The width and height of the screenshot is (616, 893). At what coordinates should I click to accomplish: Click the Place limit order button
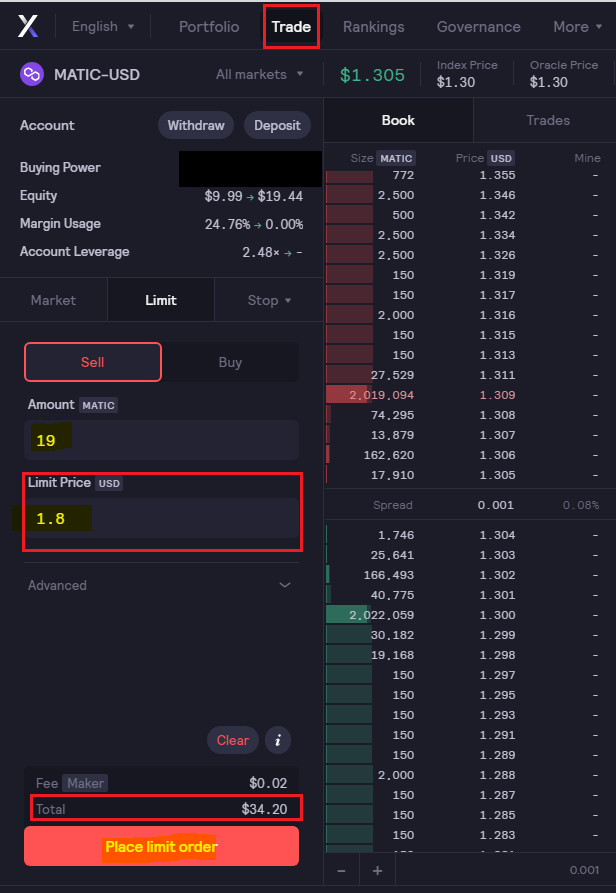coord(161,846)
